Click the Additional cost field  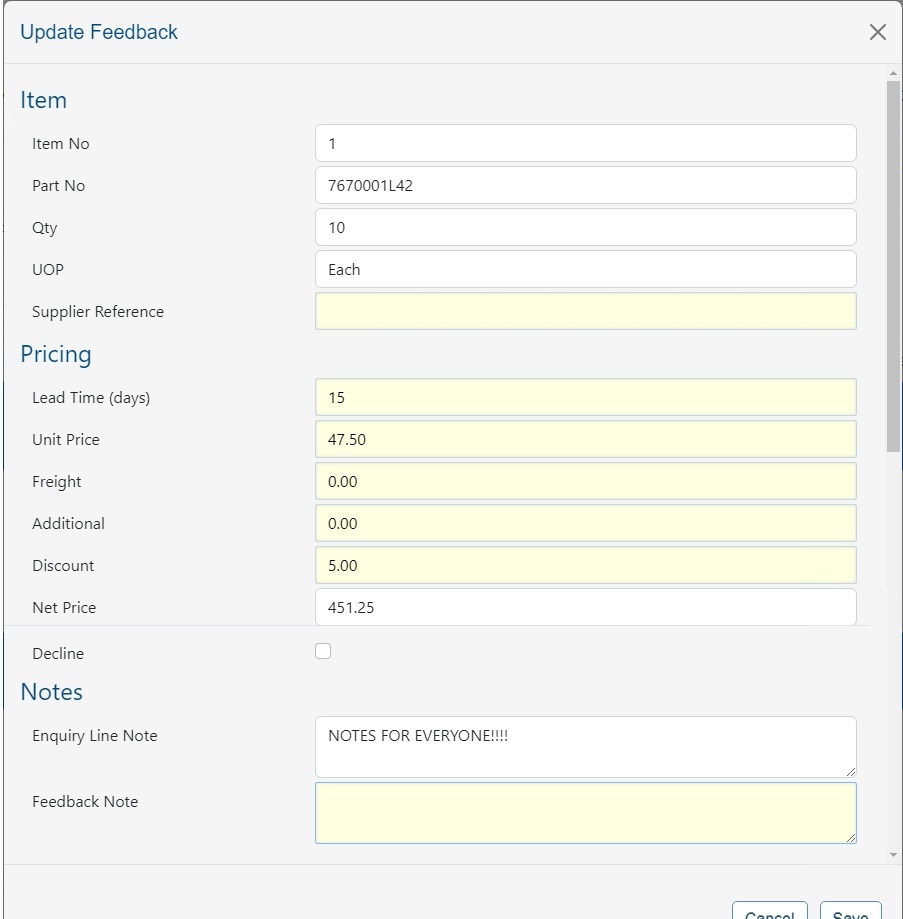tap(585, 523)
